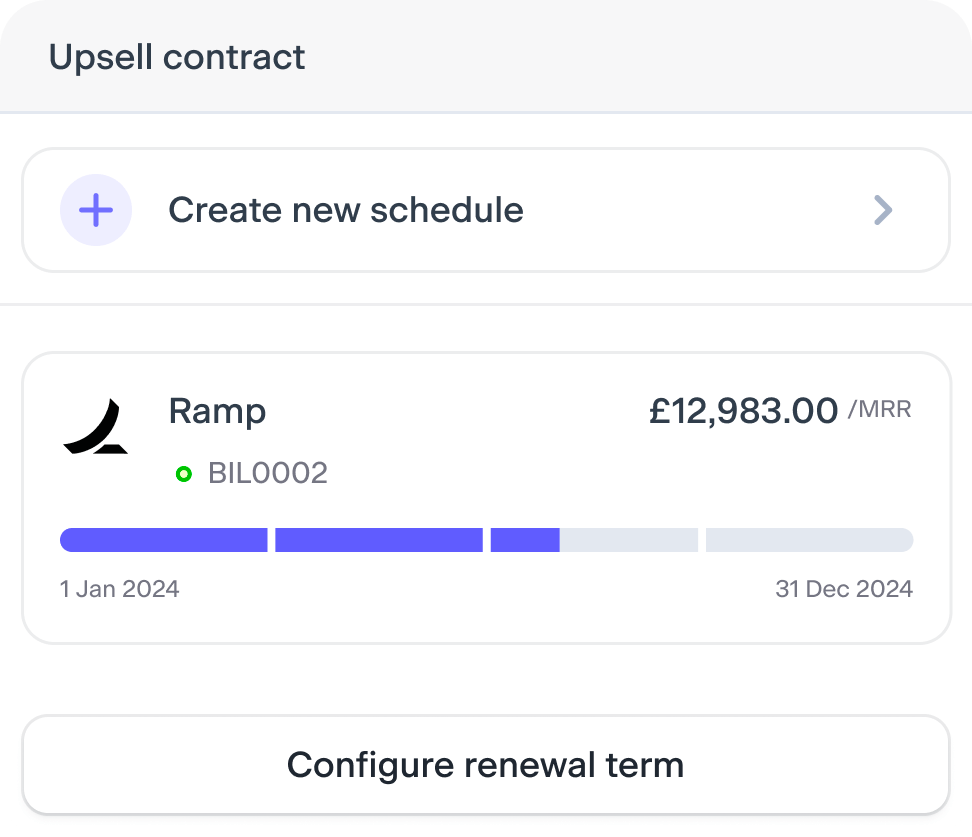Click the green active status dot
This screenshot has width=972, height=837.
pyautogui.click(x=183, y=474)
